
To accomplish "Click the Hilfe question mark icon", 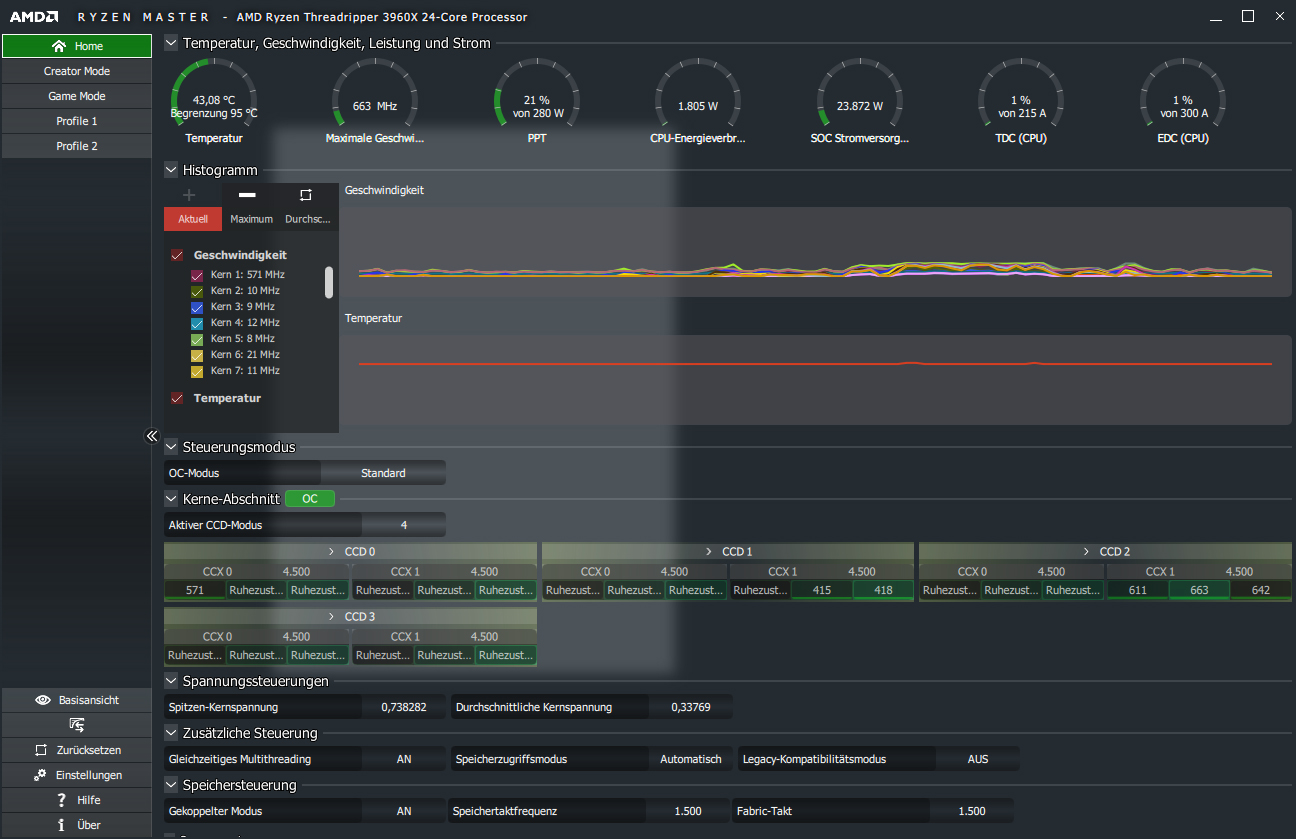I will point(62,800).
